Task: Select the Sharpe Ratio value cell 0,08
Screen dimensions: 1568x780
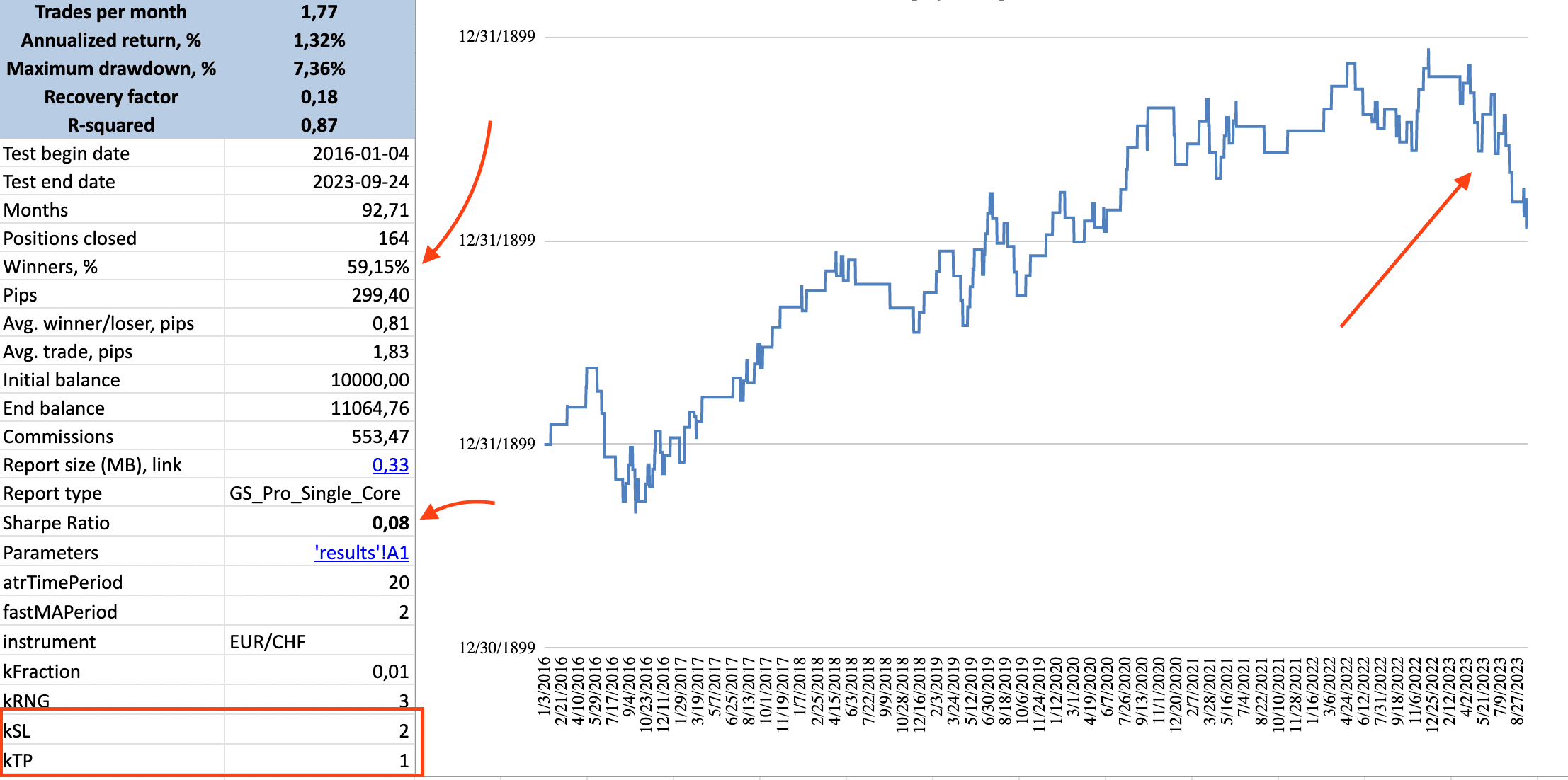Action: pyautogui.click(x=390, y=523)
